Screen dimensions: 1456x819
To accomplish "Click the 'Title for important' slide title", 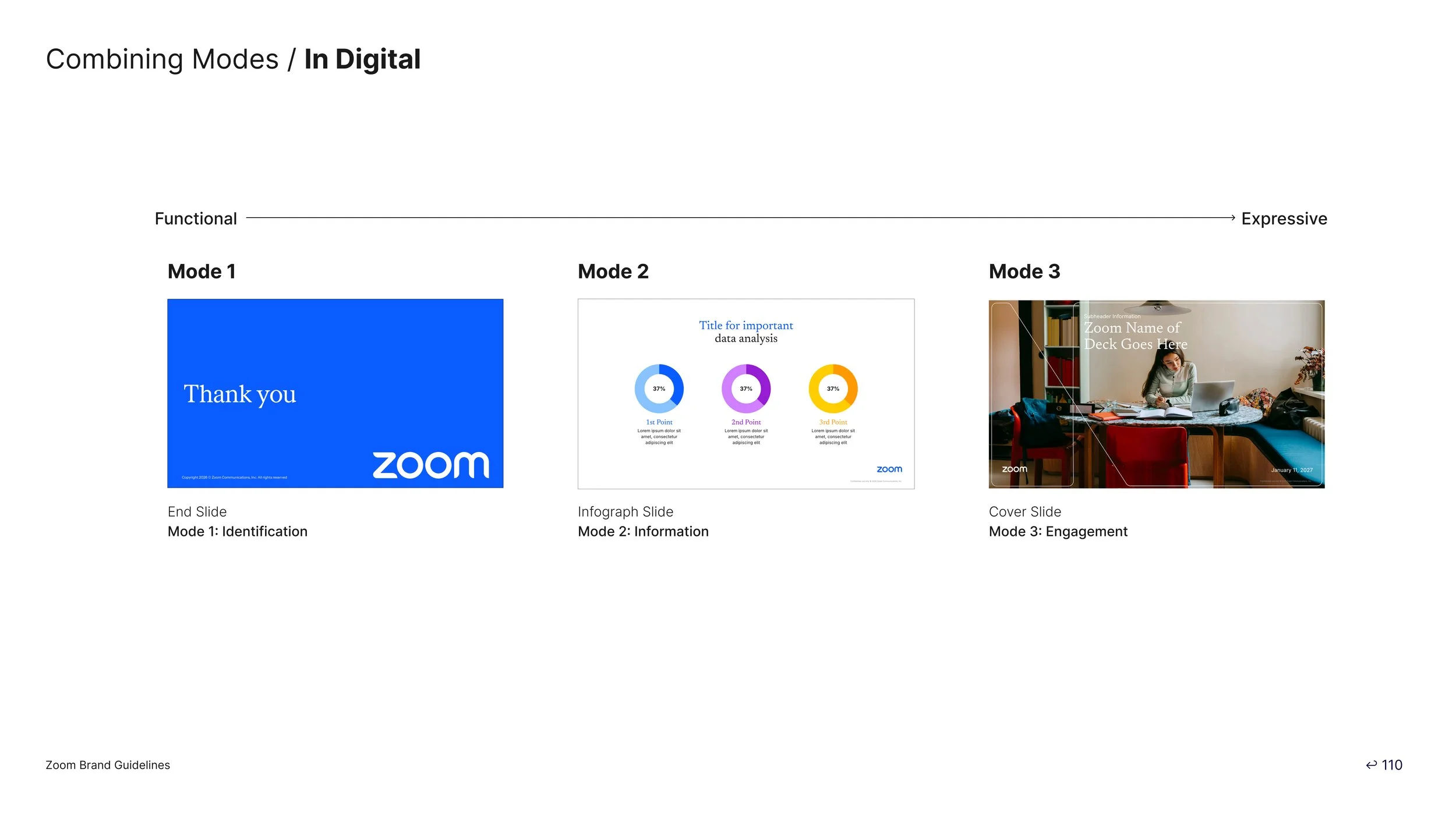I will pos(746,326).
